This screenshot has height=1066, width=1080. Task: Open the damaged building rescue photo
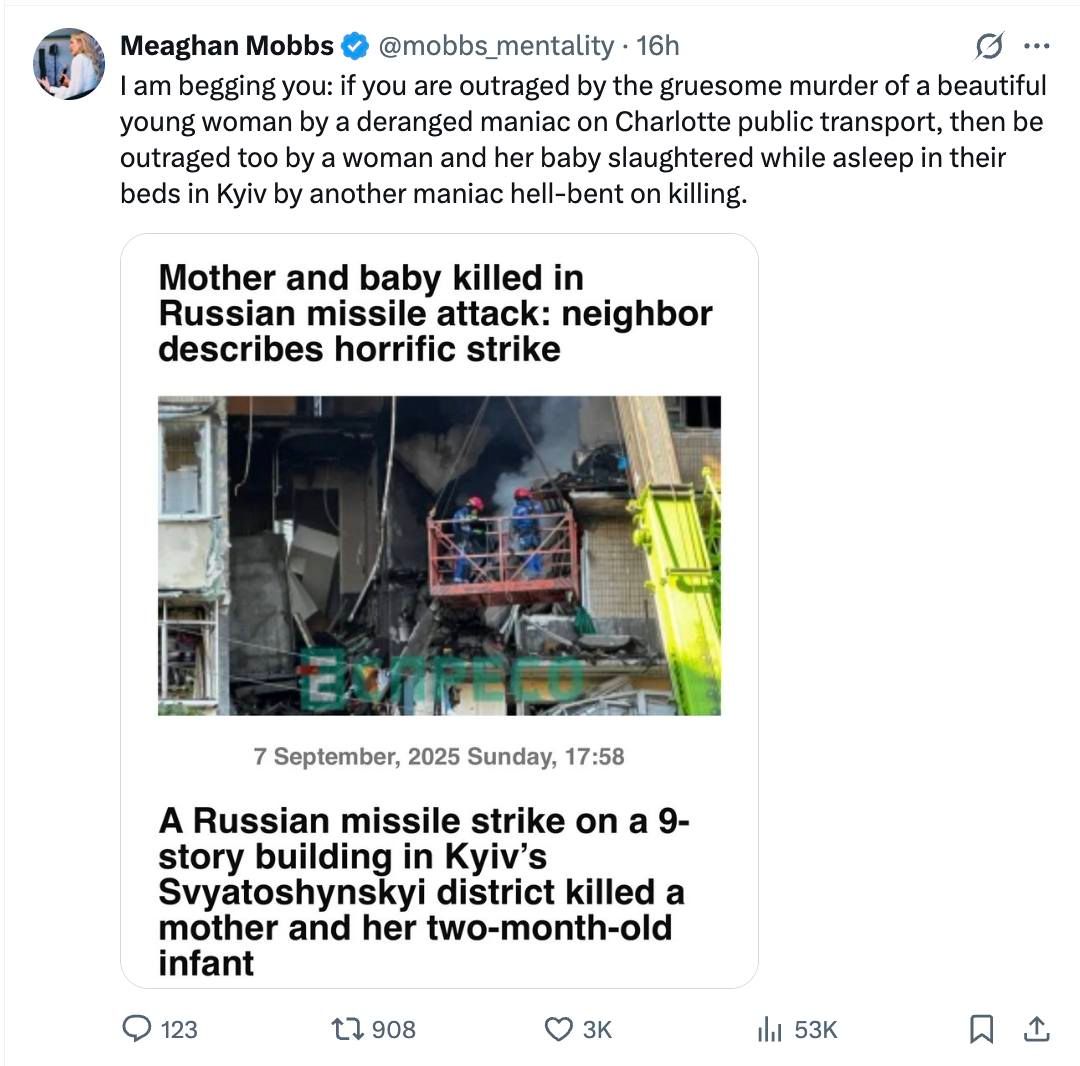tap(439, 555)
